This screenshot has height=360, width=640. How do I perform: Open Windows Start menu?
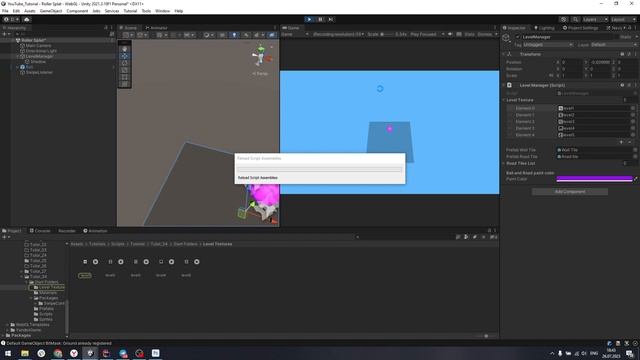click(x=8, y=353)
